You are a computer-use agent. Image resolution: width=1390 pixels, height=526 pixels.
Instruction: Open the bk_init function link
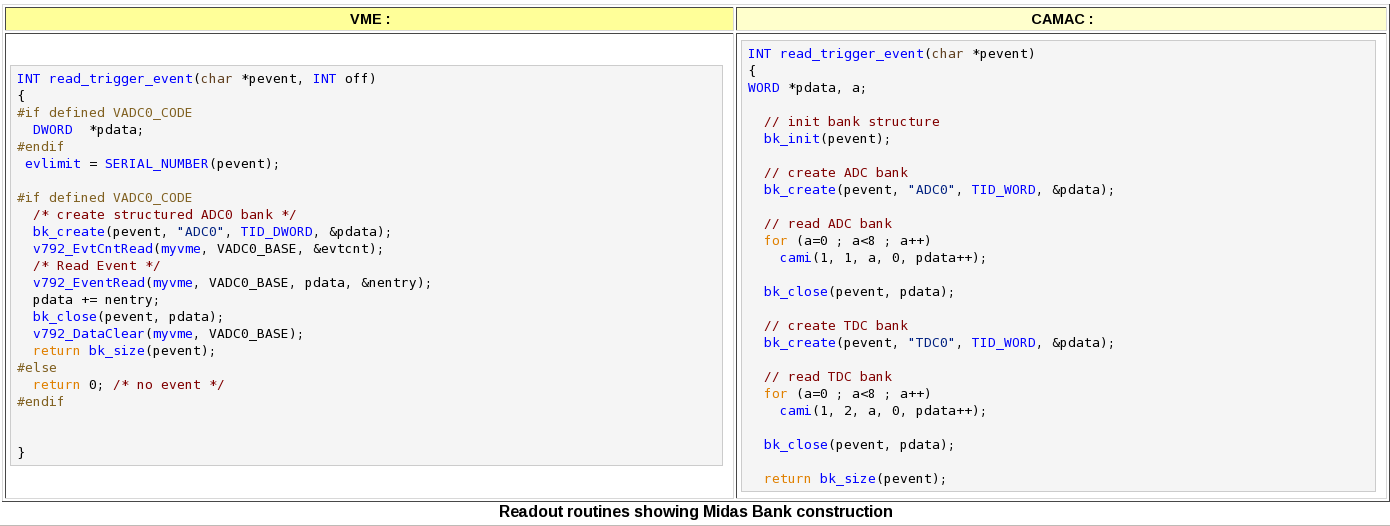tap(792, 138)
